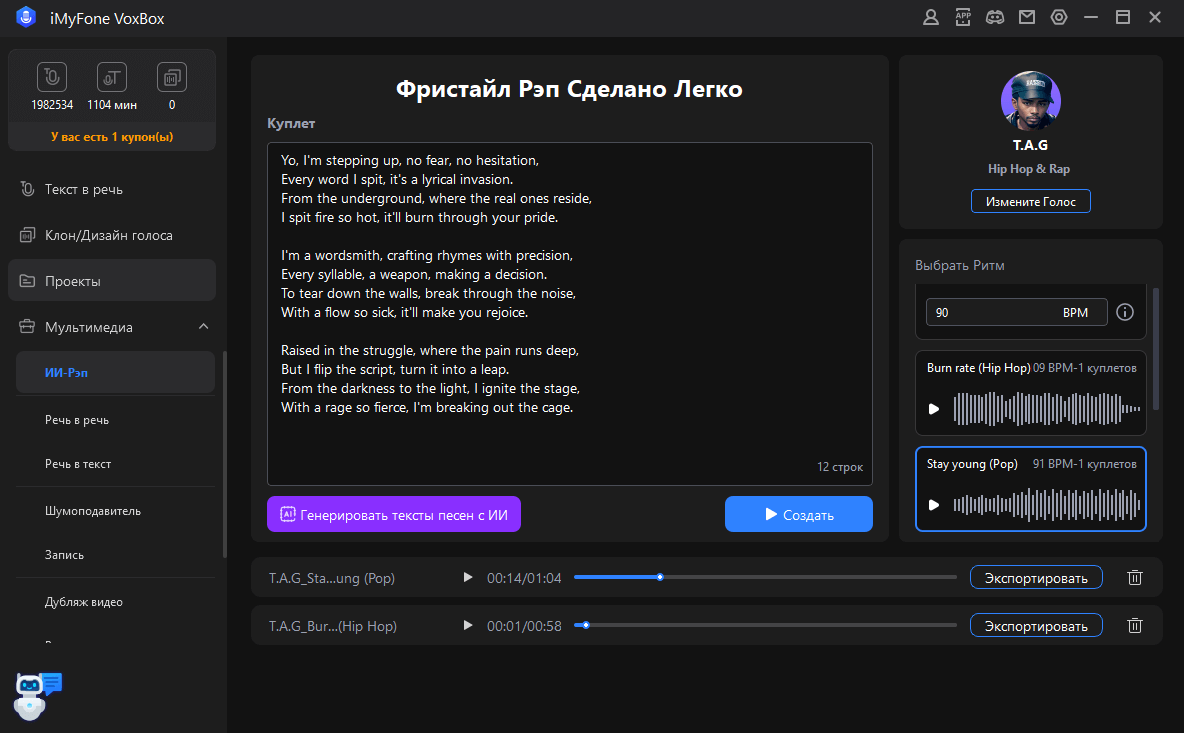The image size is (1184, 733).
Task: Play the Stay young (Pop) beat preview
Action: [x=934, y=505]
